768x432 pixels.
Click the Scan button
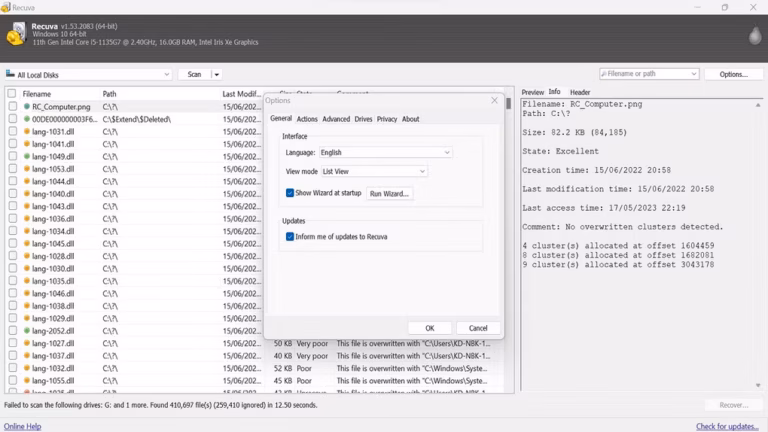pyautogui.click(x=194, y=74)
